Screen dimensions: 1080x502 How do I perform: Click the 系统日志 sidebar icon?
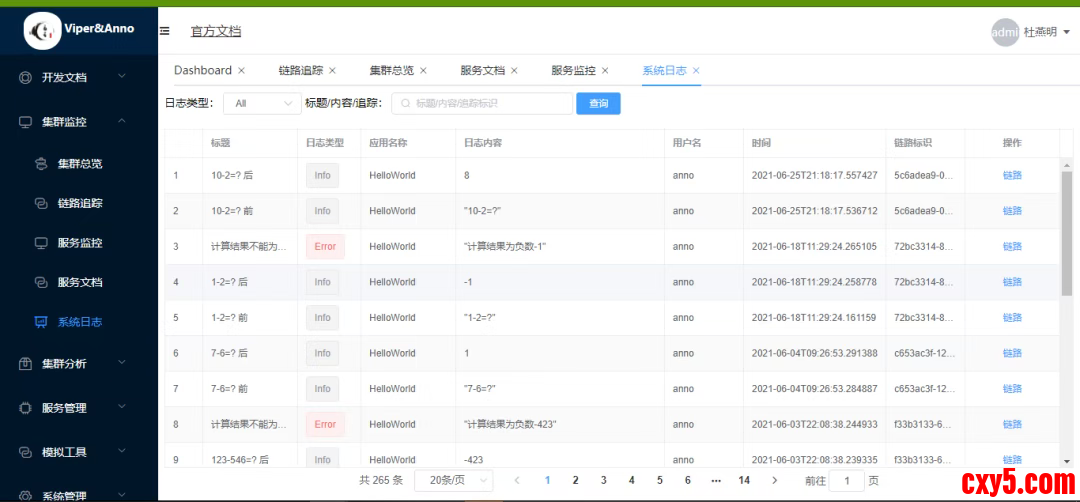point(41,322)
